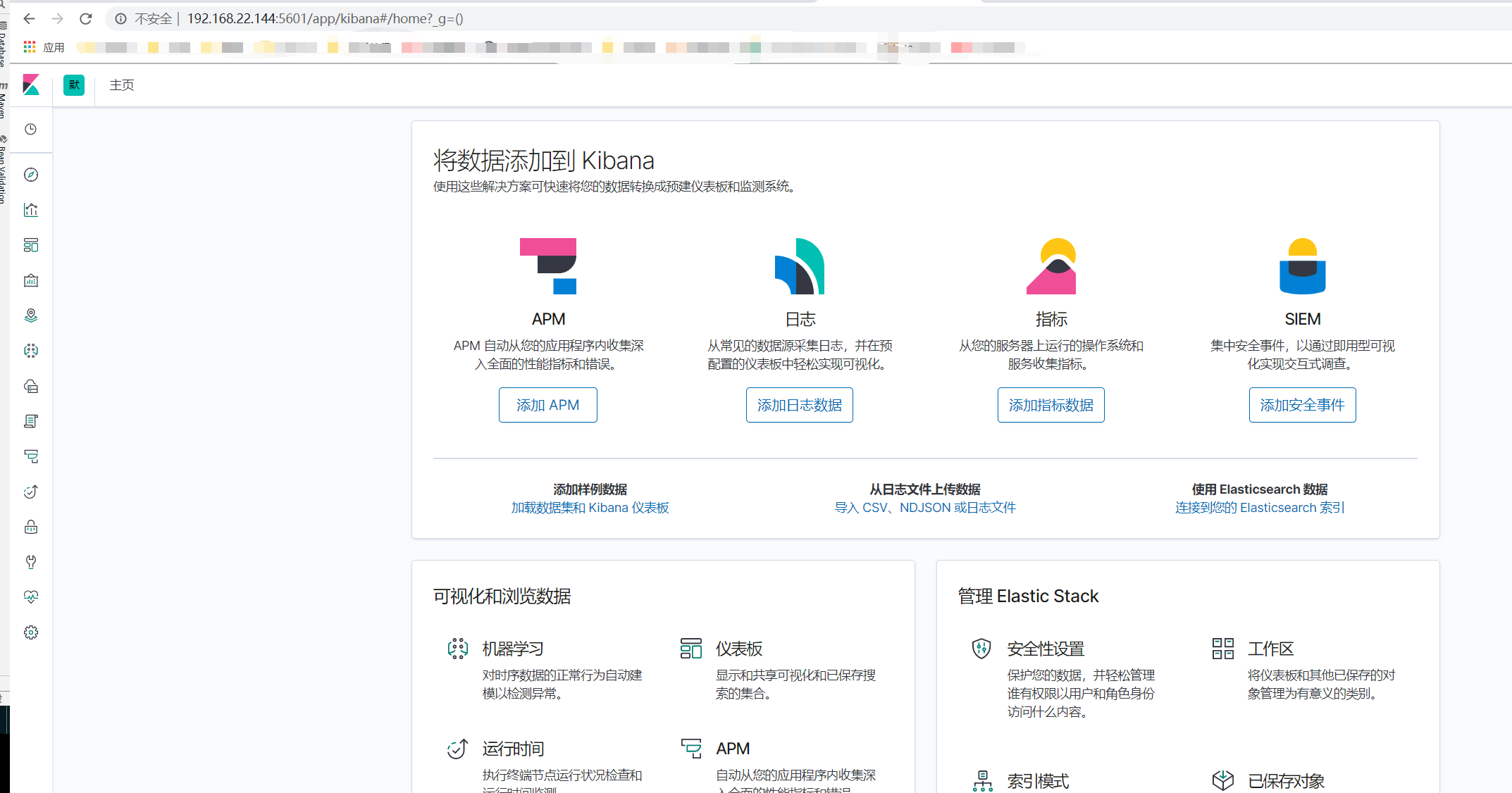
Task: Click the 添加安全事件 button
Action: (x=1302, y=405)
